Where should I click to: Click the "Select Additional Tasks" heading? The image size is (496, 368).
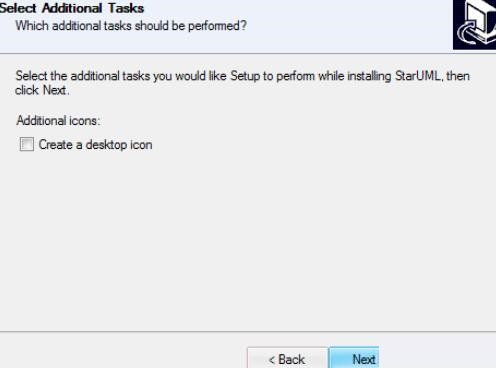pos(72,8)
